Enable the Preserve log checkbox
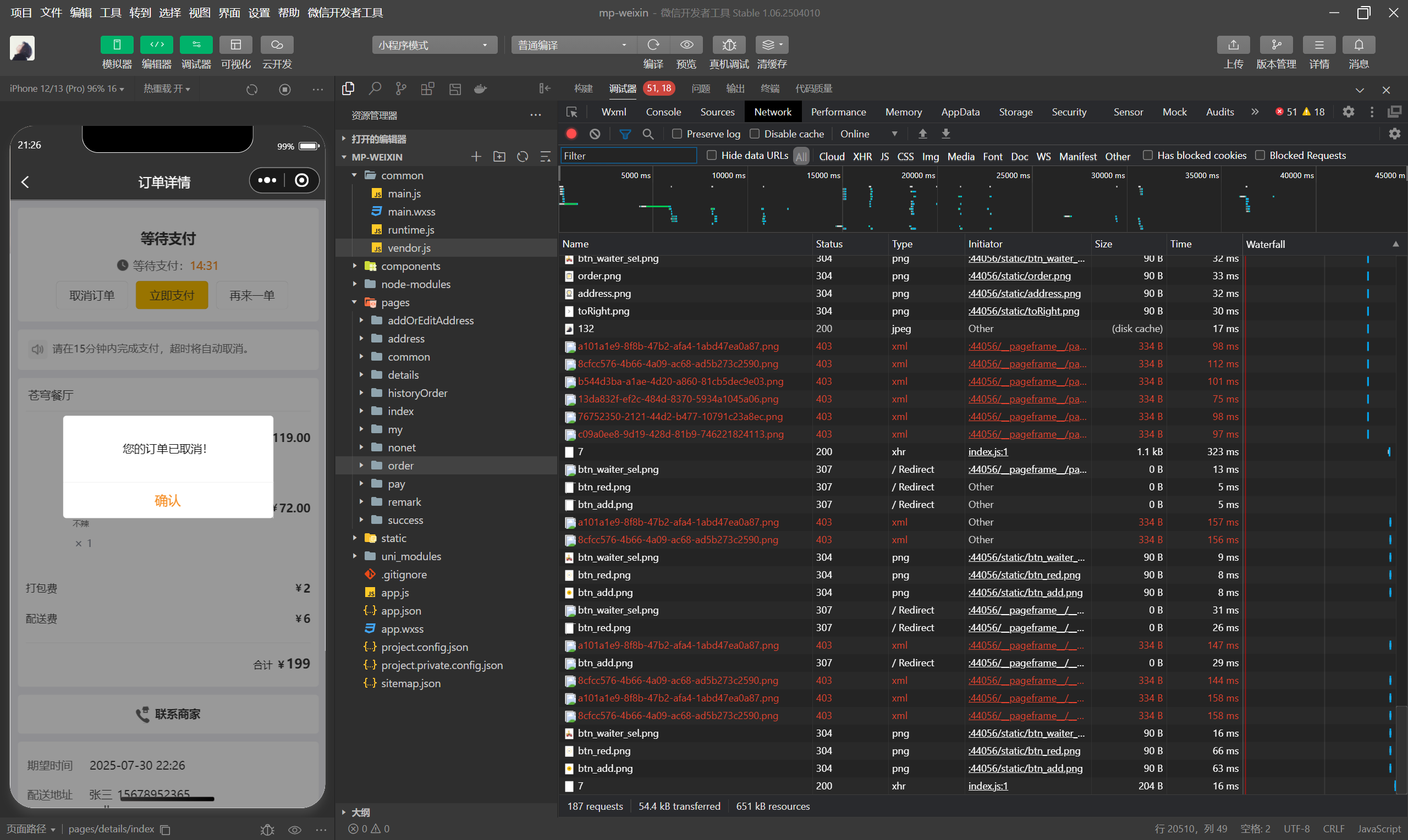 [x=676, y=134]
